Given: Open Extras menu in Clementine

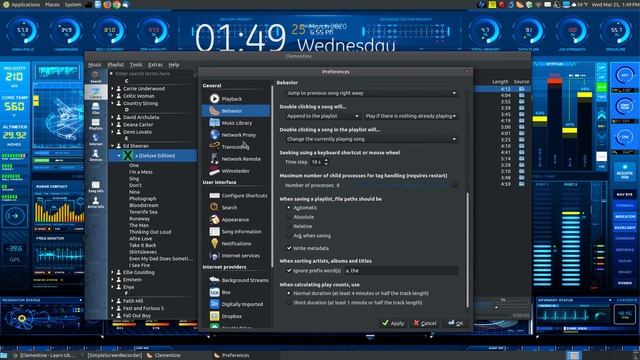Looking at the screenshot, I should point(155,65).
